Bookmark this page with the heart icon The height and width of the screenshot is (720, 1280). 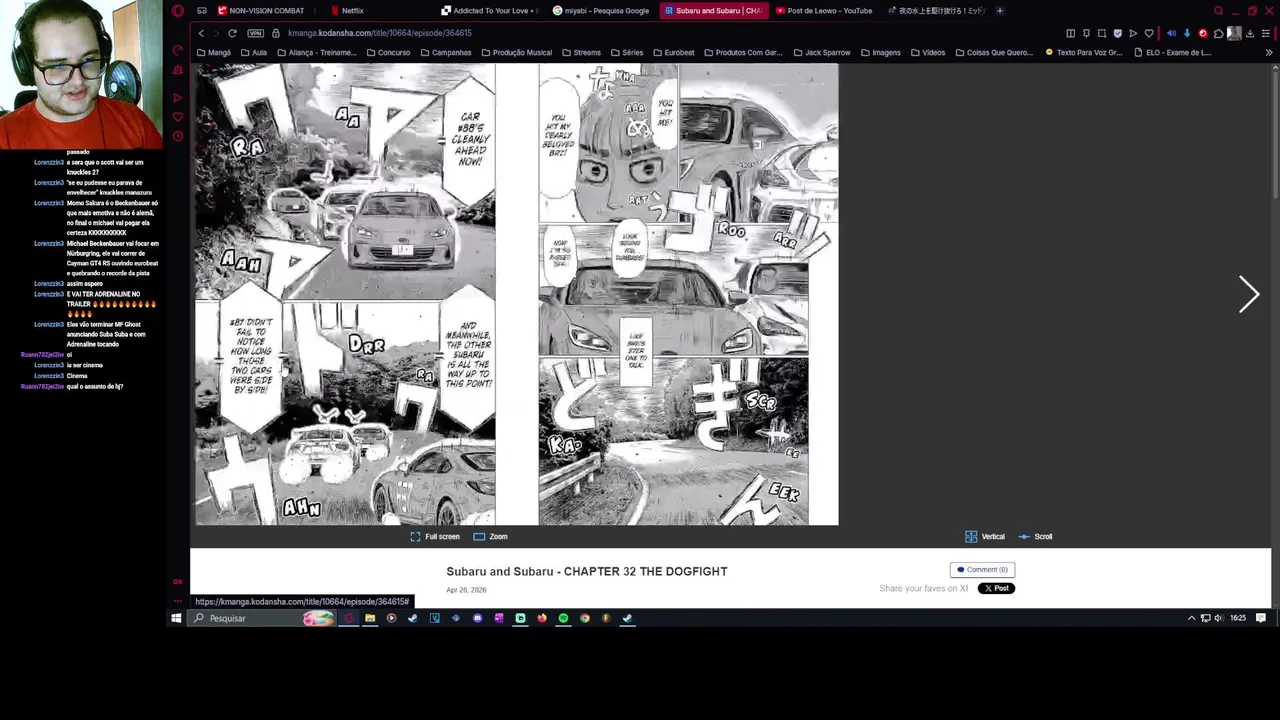pyautogui.click(x=1149, y=33)
